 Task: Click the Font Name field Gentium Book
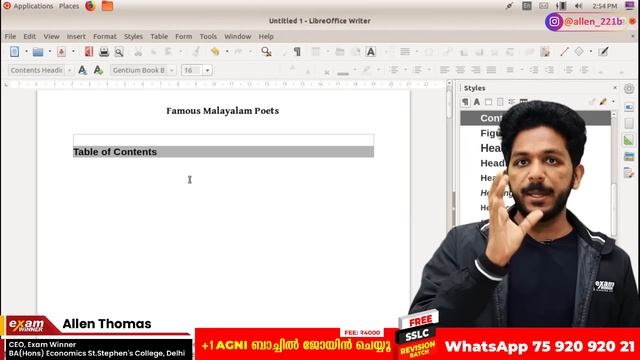click(139, 70)
